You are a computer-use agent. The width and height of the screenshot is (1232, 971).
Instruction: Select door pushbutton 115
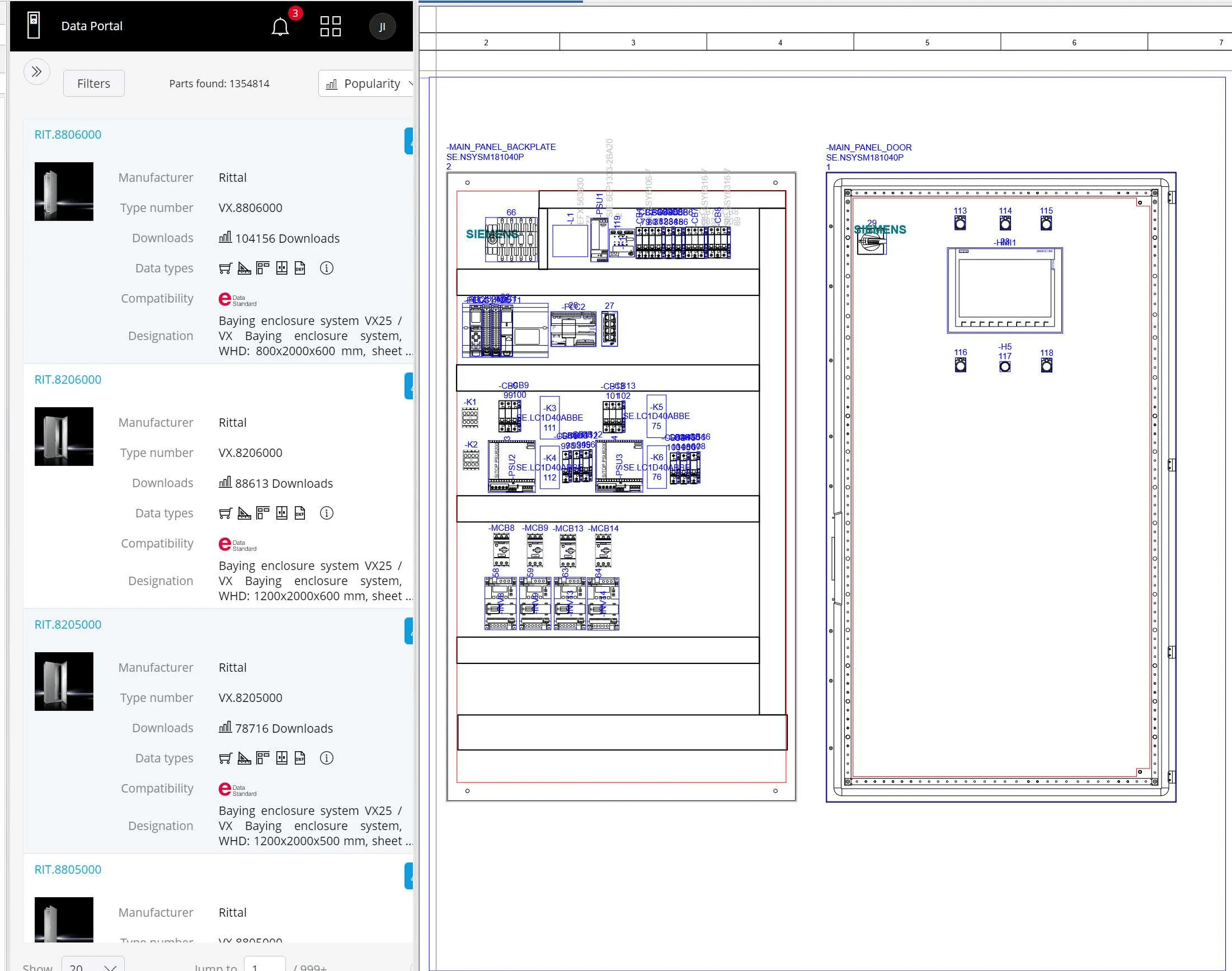tap(1046, 223)
